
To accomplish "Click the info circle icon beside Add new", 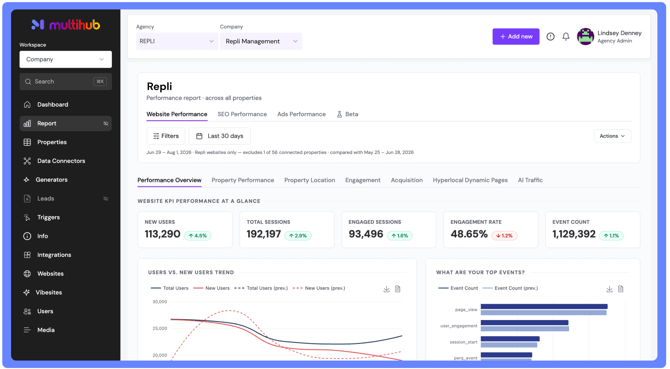I will click(x=550, y=37).
